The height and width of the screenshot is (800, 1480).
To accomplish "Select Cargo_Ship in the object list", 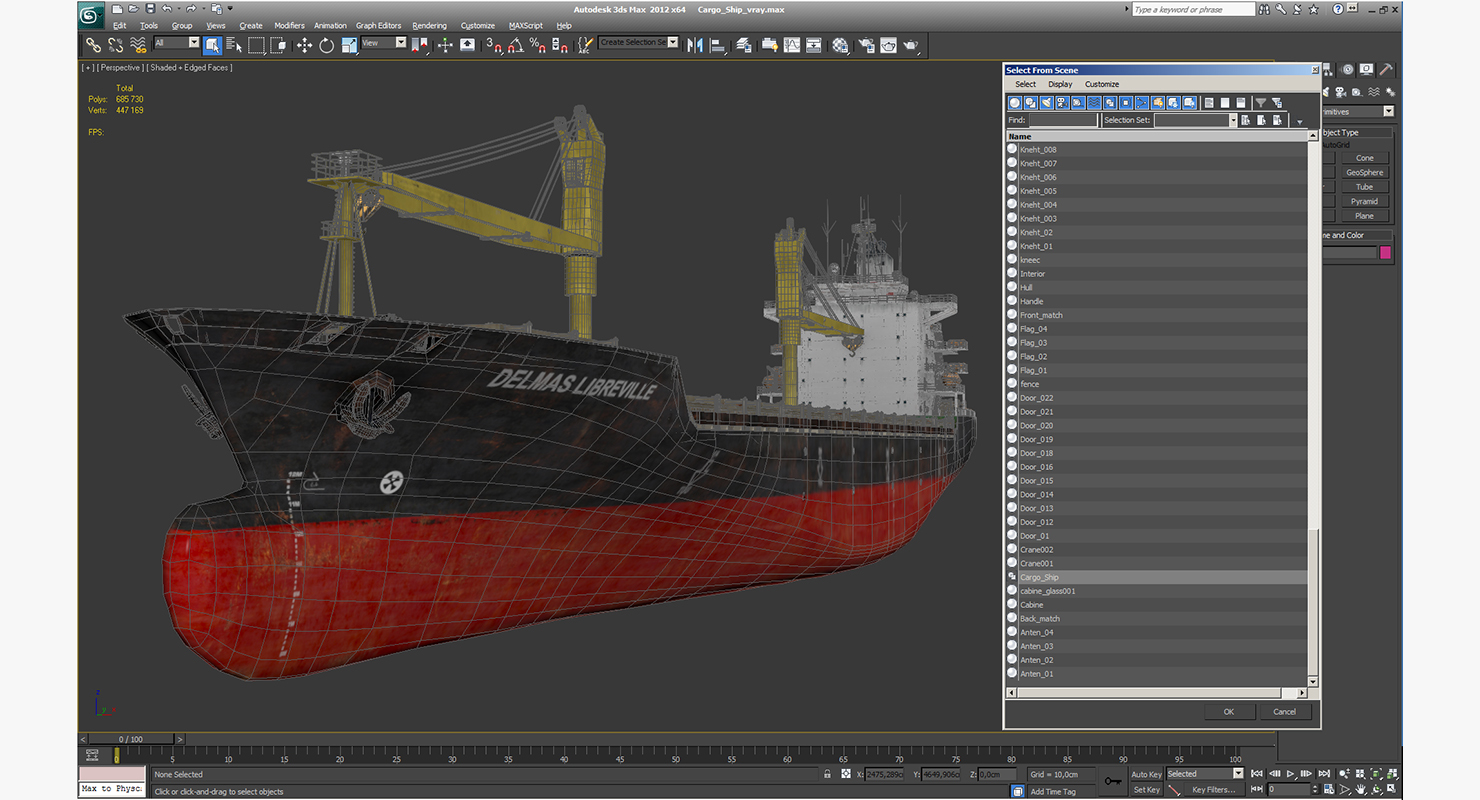I will 1157,577.
